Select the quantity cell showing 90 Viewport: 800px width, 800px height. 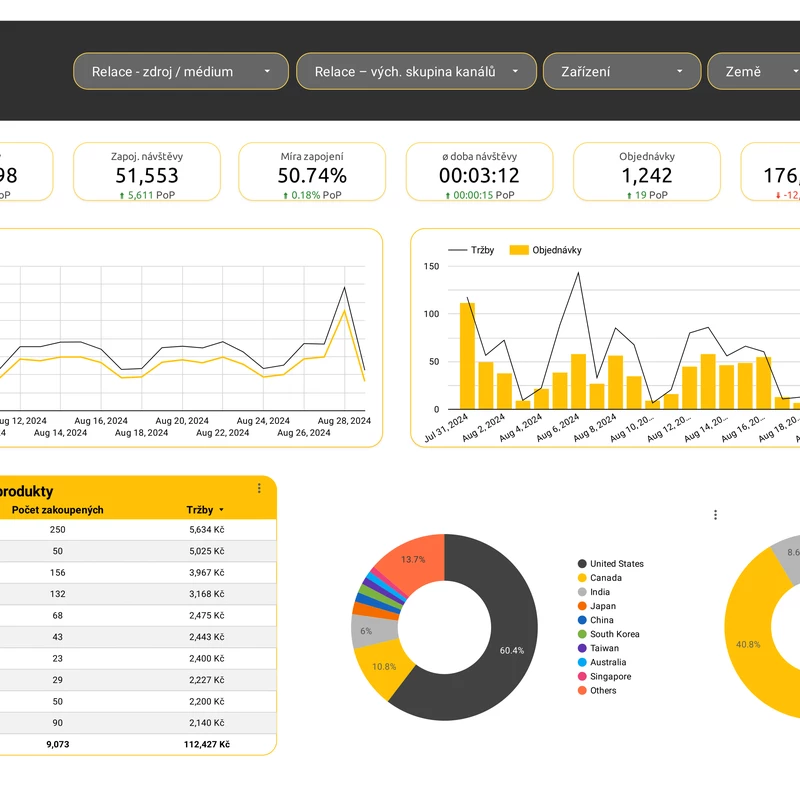(x=58, y=723)
